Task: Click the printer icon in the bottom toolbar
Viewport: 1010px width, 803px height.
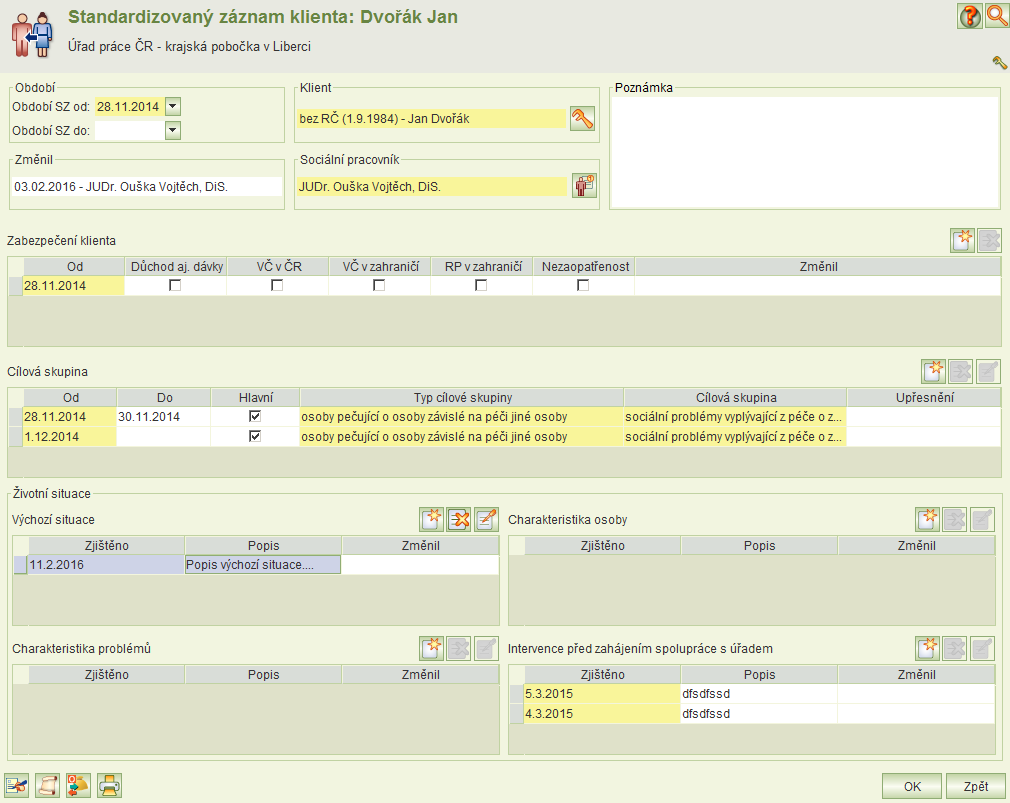Action: click(110, 786)
